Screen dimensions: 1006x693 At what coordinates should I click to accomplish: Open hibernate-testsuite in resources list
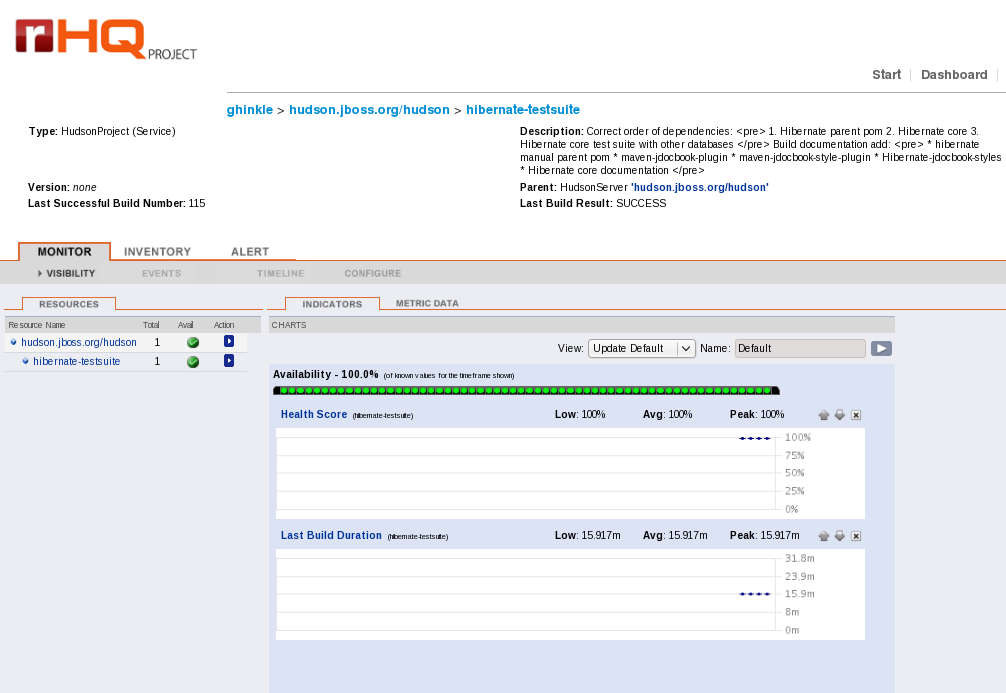click(x=76, y=361)
